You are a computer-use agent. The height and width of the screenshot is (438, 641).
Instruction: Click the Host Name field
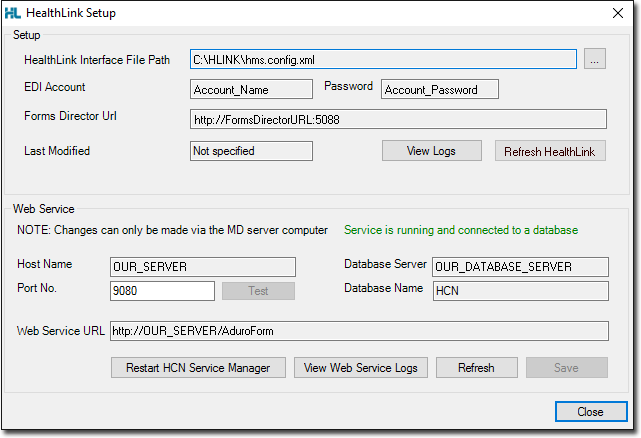203,267
